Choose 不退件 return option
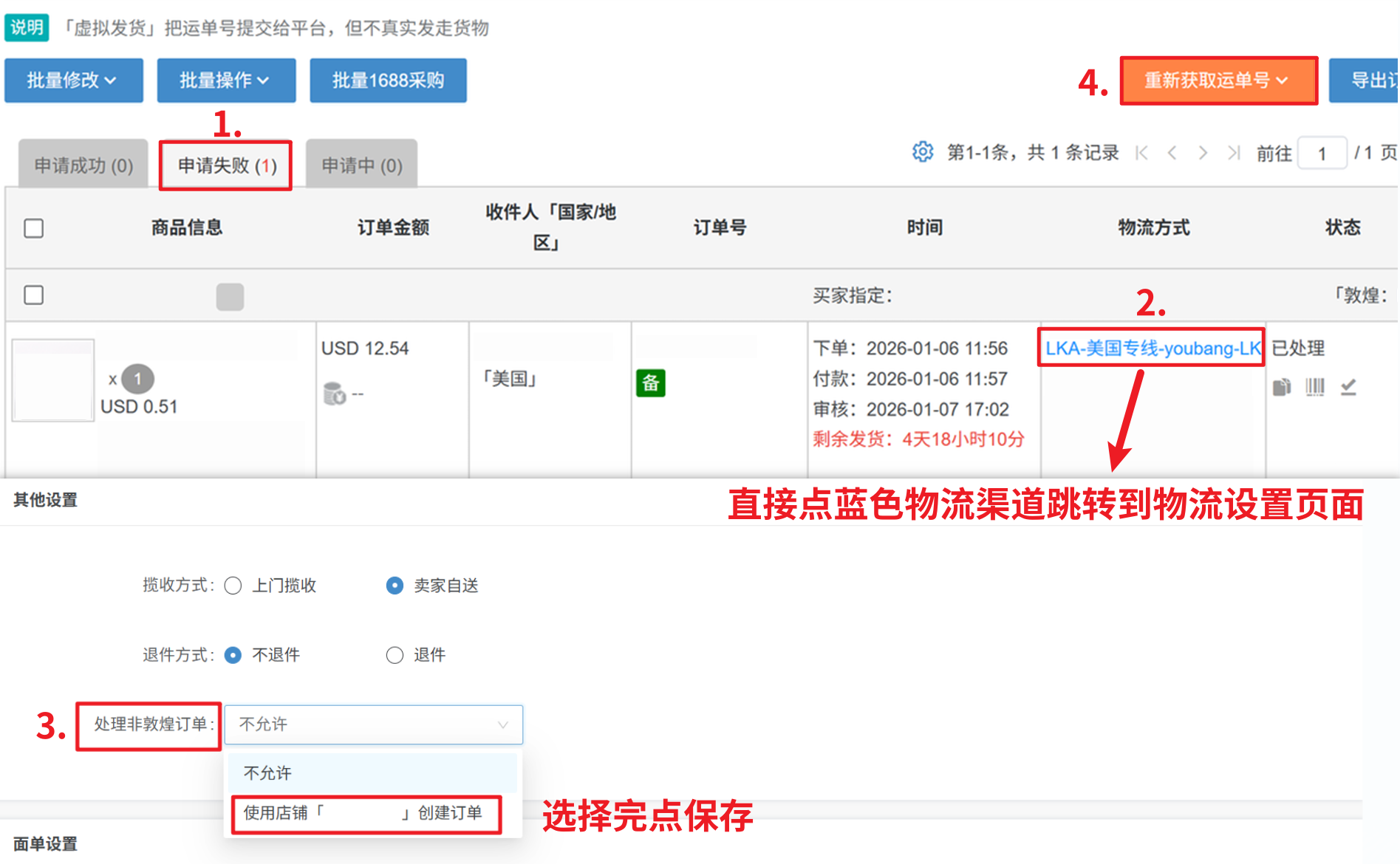Viewport: 1400px width, 864px height. click(233, 655)
